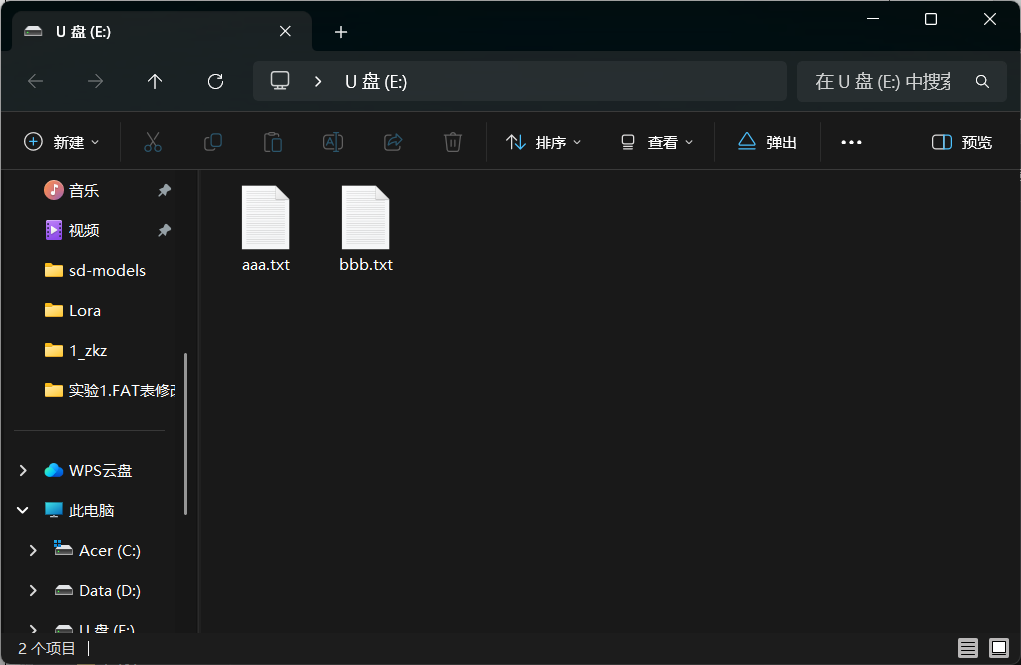Open the 查看 view menu

[656, 142]
